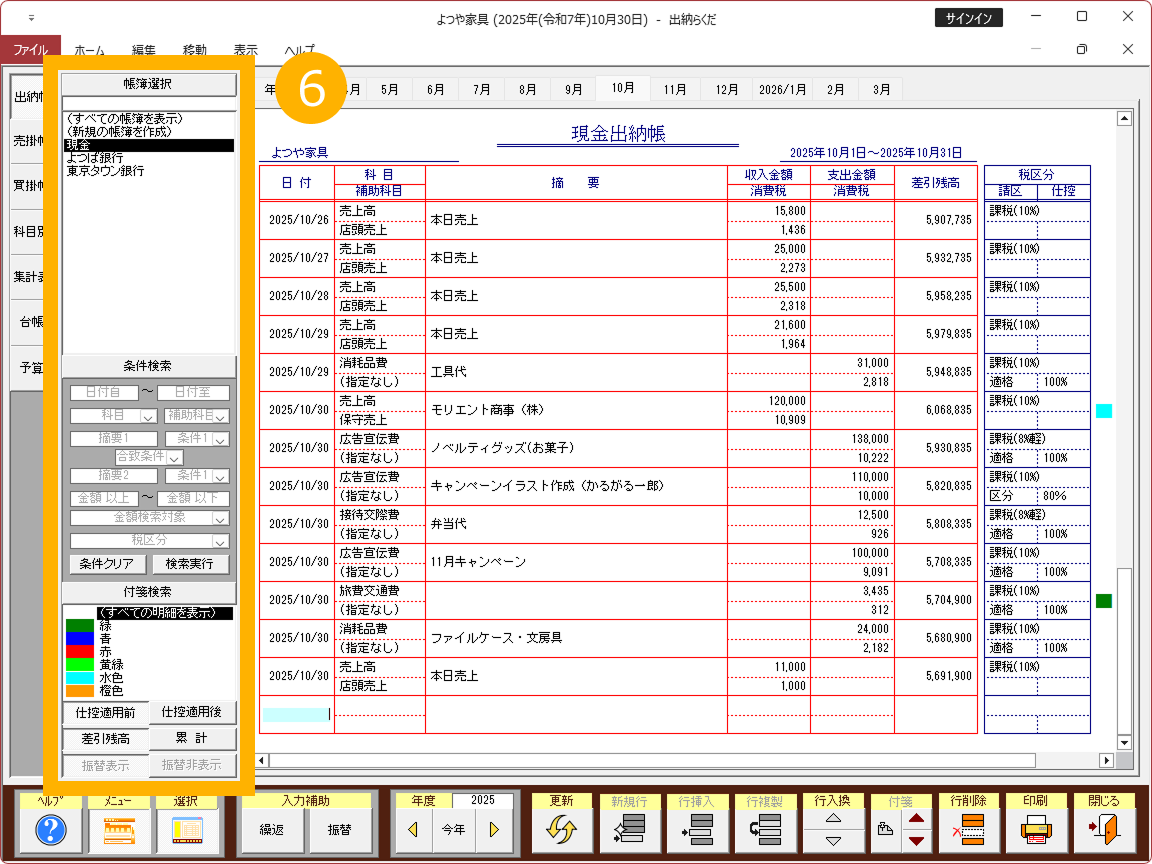Open the 科目 dropdown in 条件検索
Image resolution: width=1152 pixels, height=864 pixels.
(x=147, y=416)
